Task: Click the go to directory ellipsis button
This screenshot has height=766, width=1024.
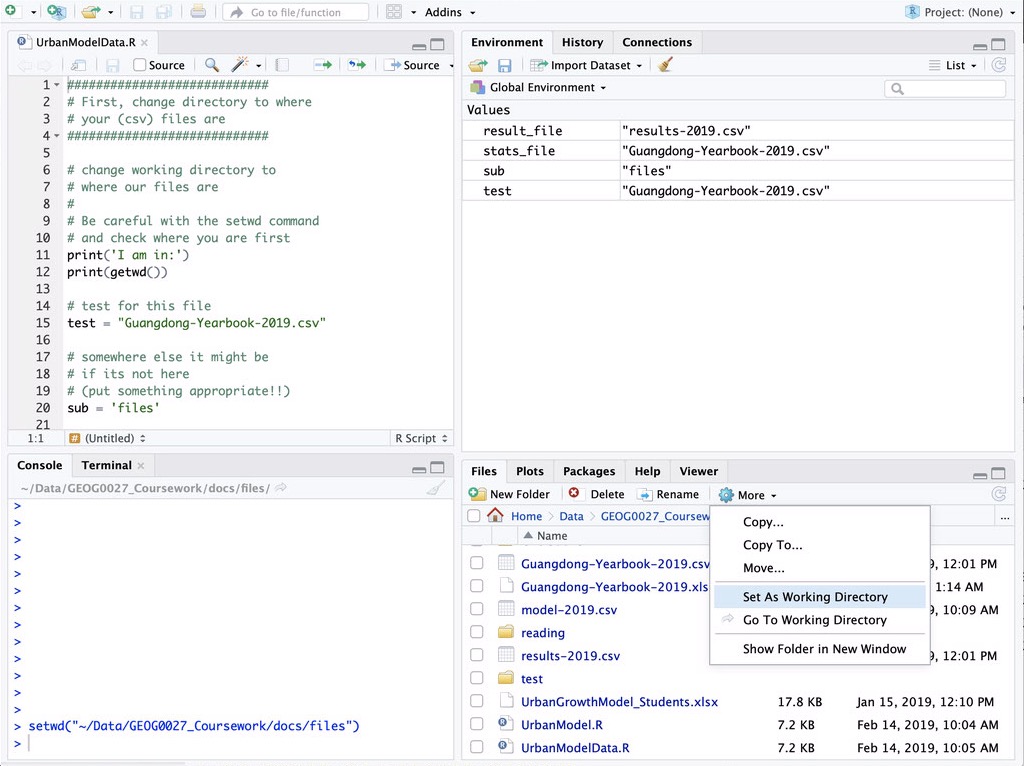Action: point(1004,517)
